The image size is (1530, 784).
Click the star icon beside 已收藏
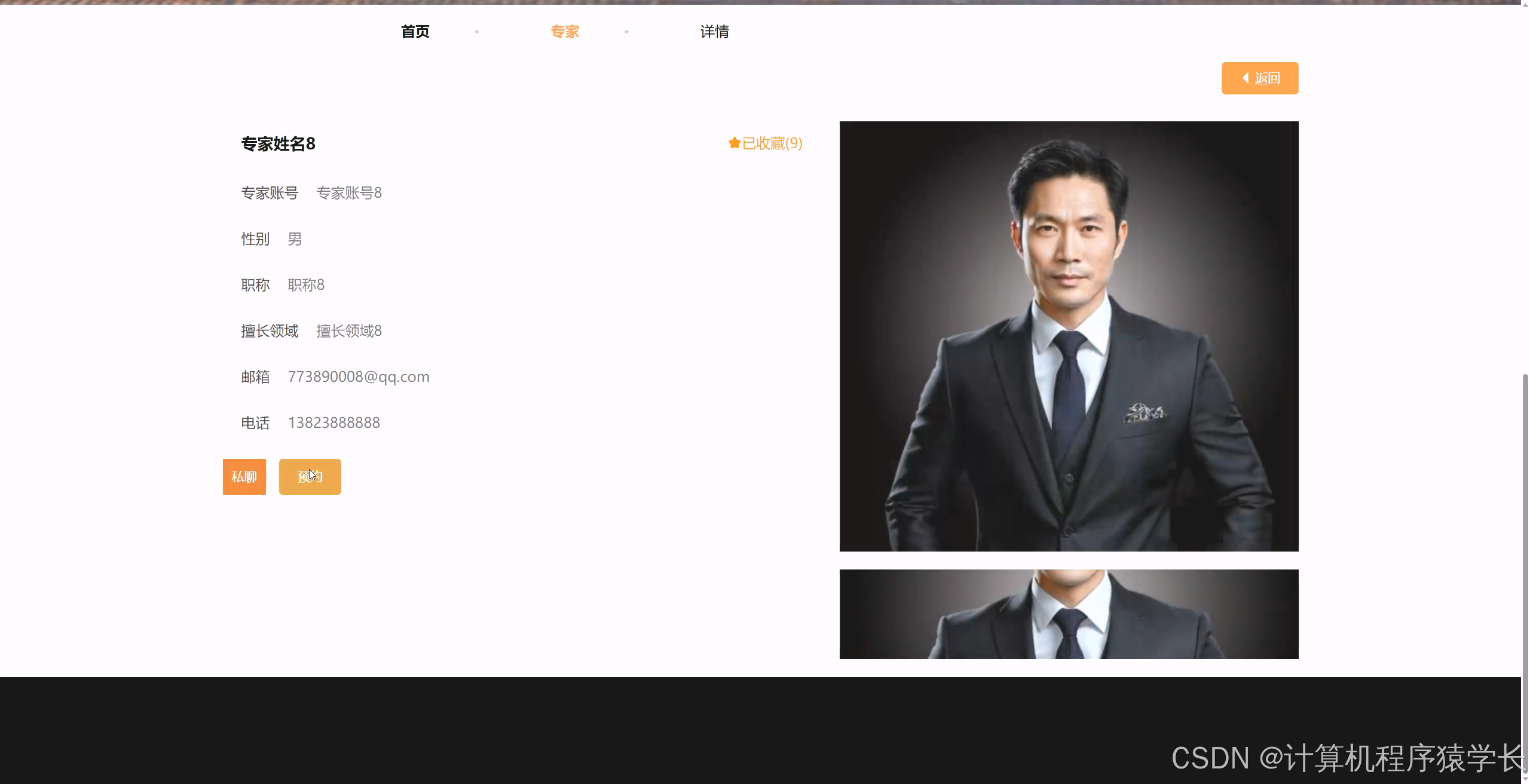[735, 143]
